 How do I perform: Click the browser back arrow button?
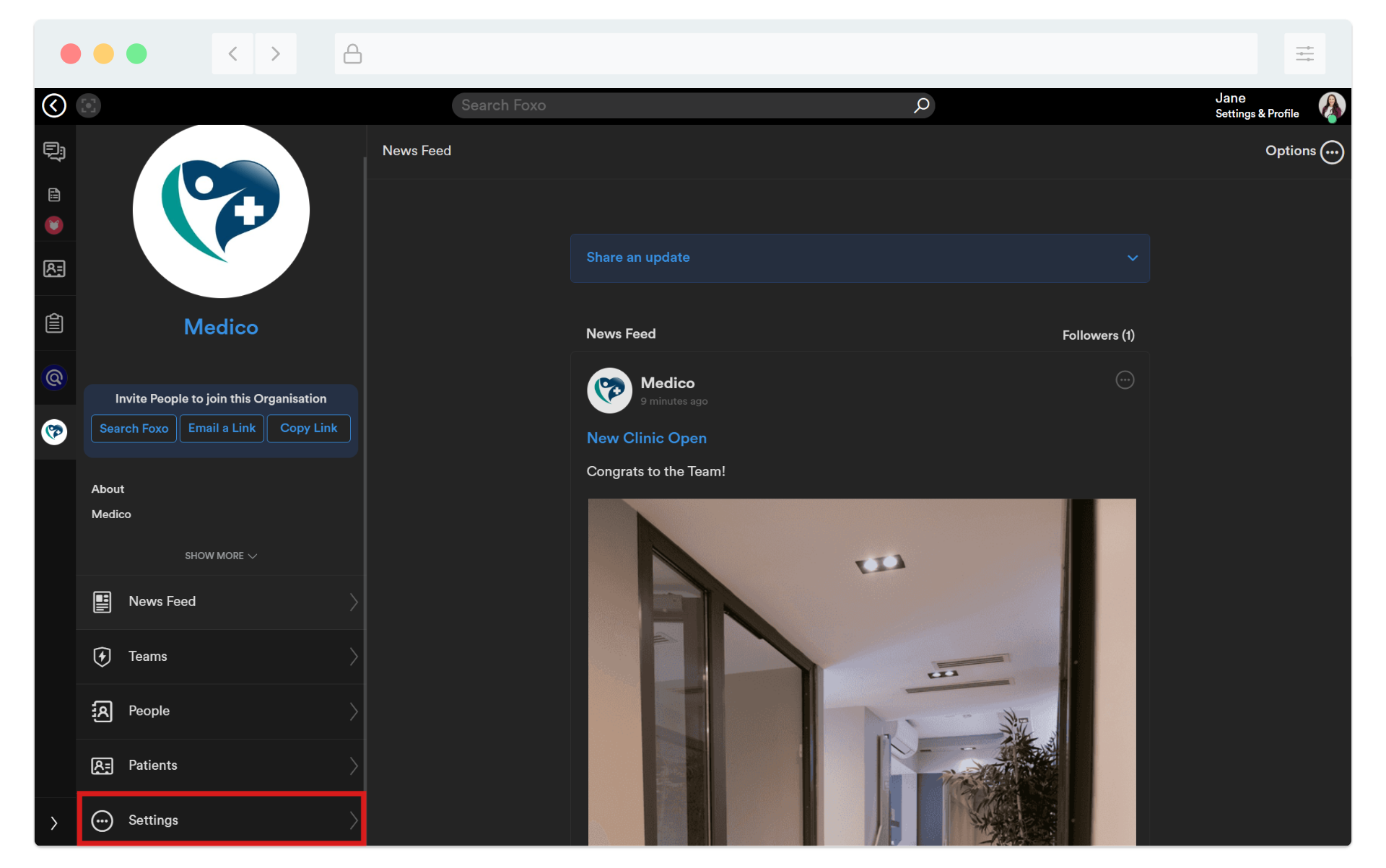point(232,54)
